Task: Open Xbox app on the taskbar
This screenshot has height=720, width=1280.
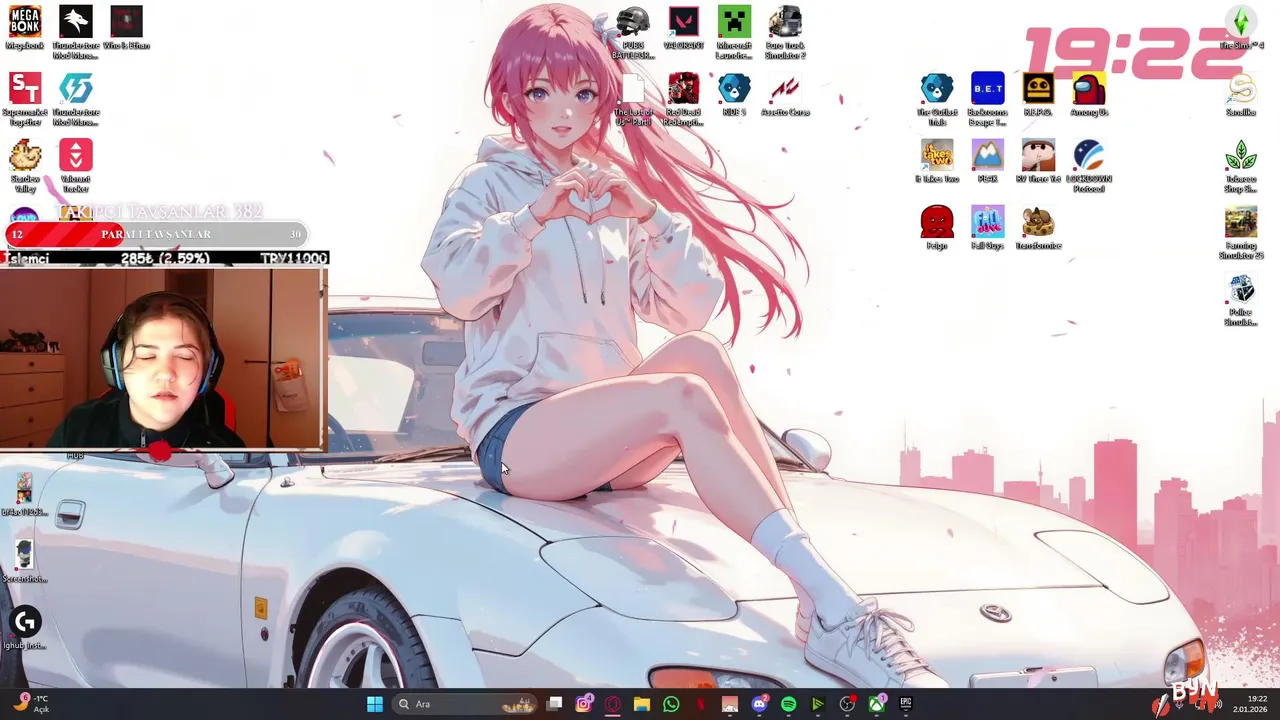Action: [x=877, y=704]
